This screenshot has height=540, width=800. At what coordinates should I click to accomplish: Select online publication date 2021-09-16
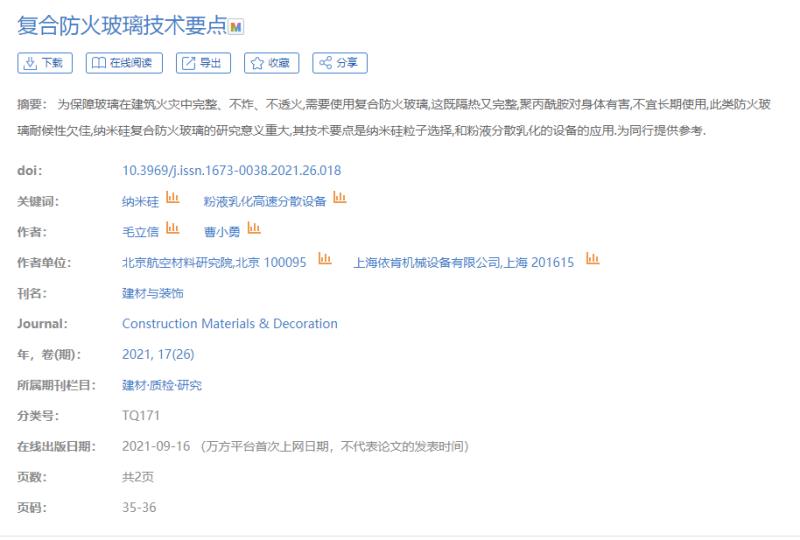[156, 447]
